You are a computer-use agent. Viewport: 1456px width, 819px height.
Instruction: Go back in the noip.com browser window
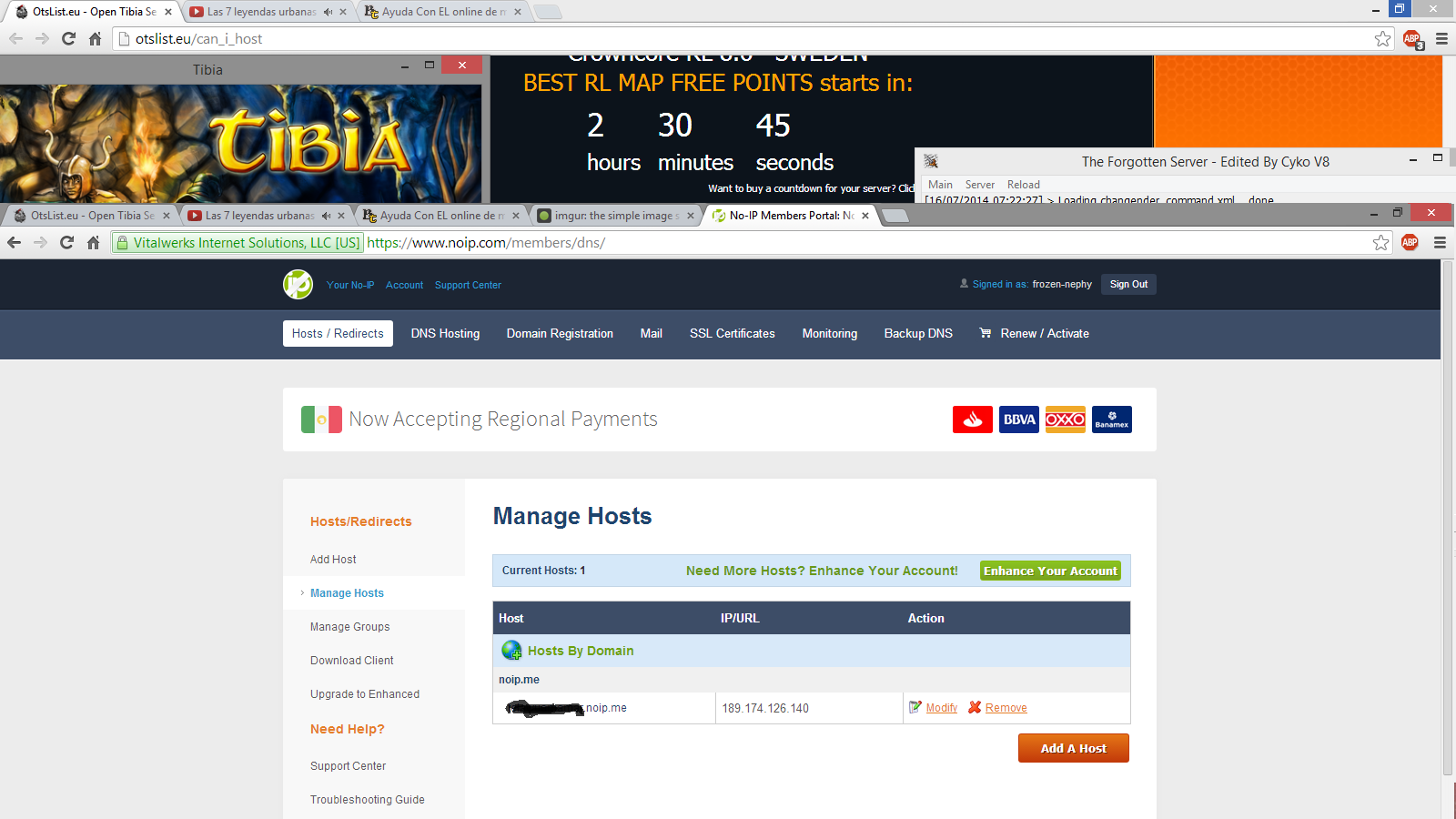pyautogui.click(x=14, y=242)
